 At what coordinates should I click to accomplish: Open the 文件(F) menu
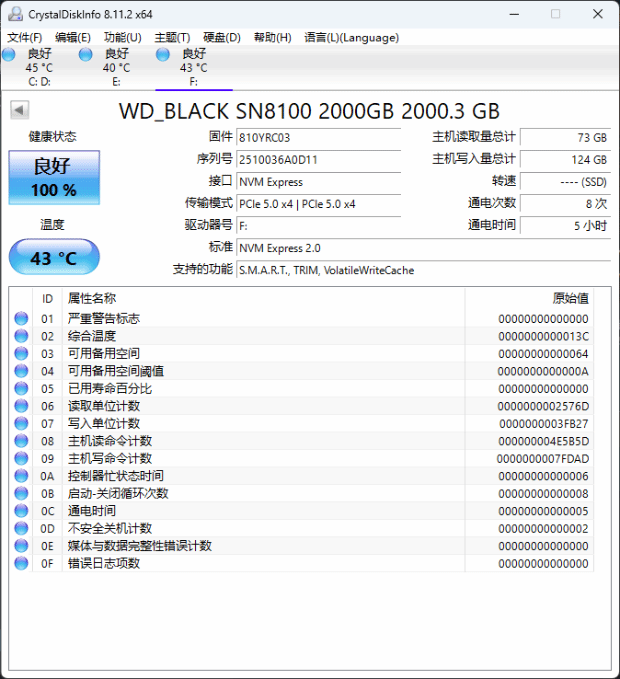[x=25, y=38]
